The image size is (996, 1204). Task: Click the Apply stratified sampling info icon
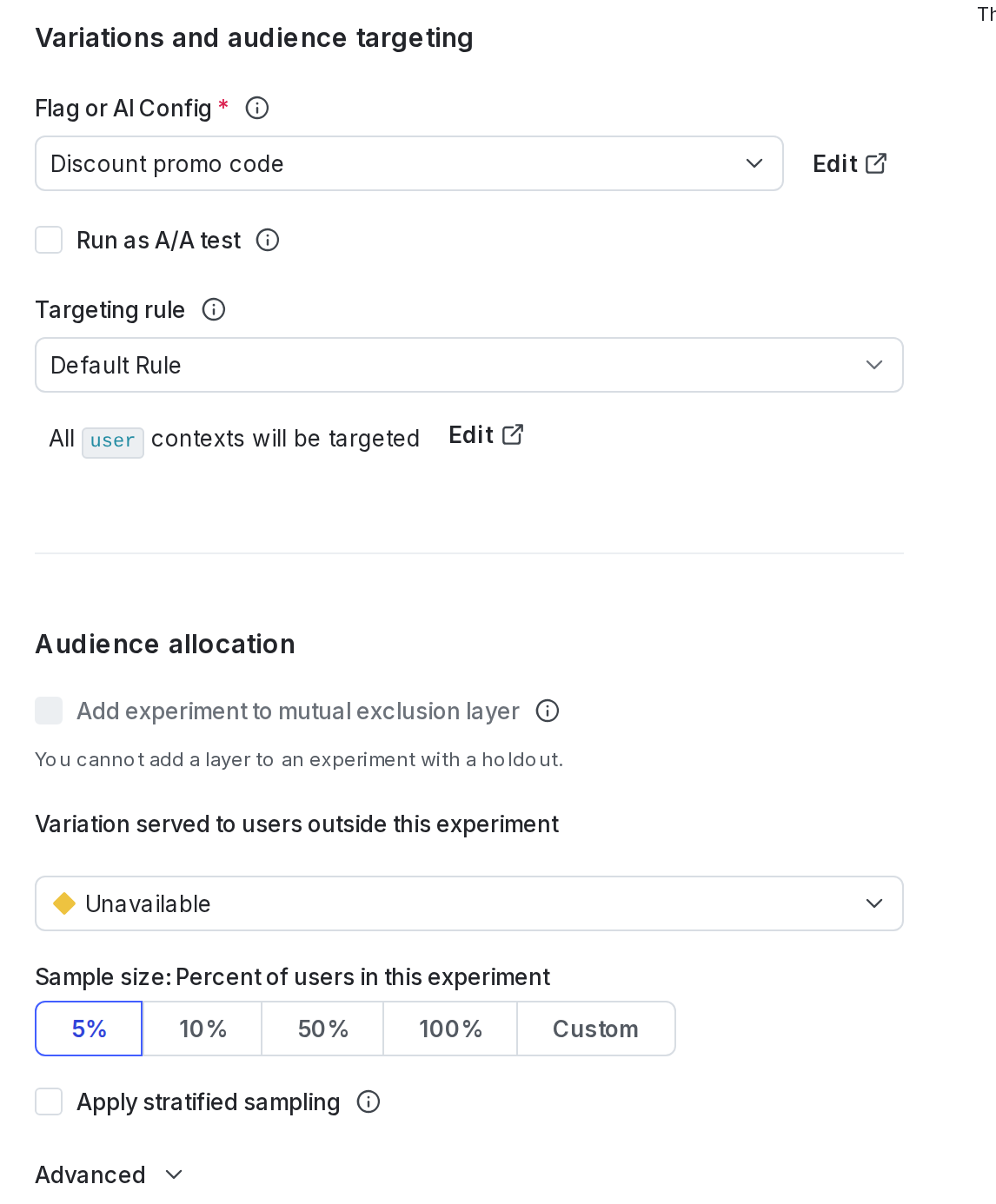pyautogui.click(x=369, y=1101)
